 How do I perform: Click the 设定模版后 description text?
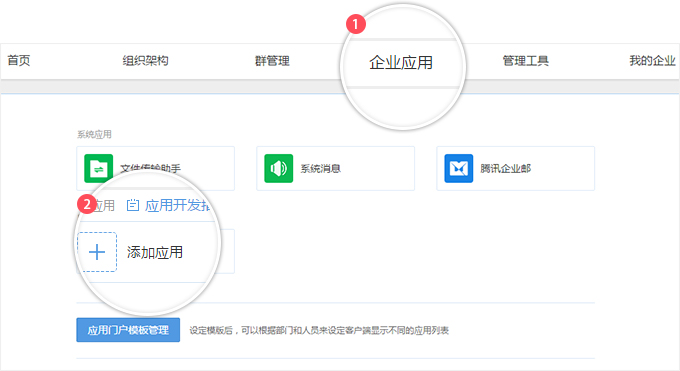point(319,331)
